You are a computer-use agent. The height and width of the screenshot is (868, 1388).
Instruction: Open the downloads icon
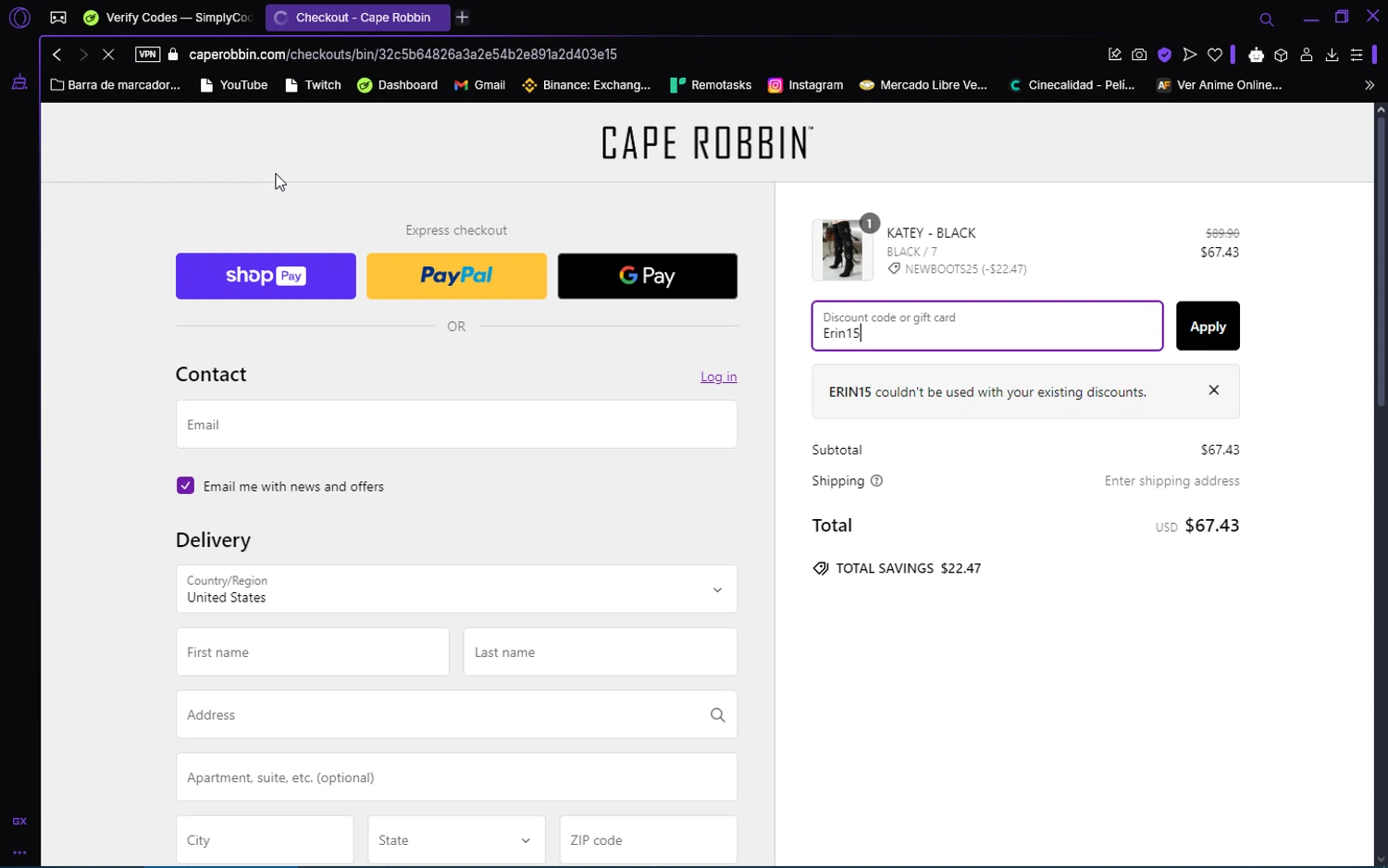pyautogui.click(x=1332, y=55)
